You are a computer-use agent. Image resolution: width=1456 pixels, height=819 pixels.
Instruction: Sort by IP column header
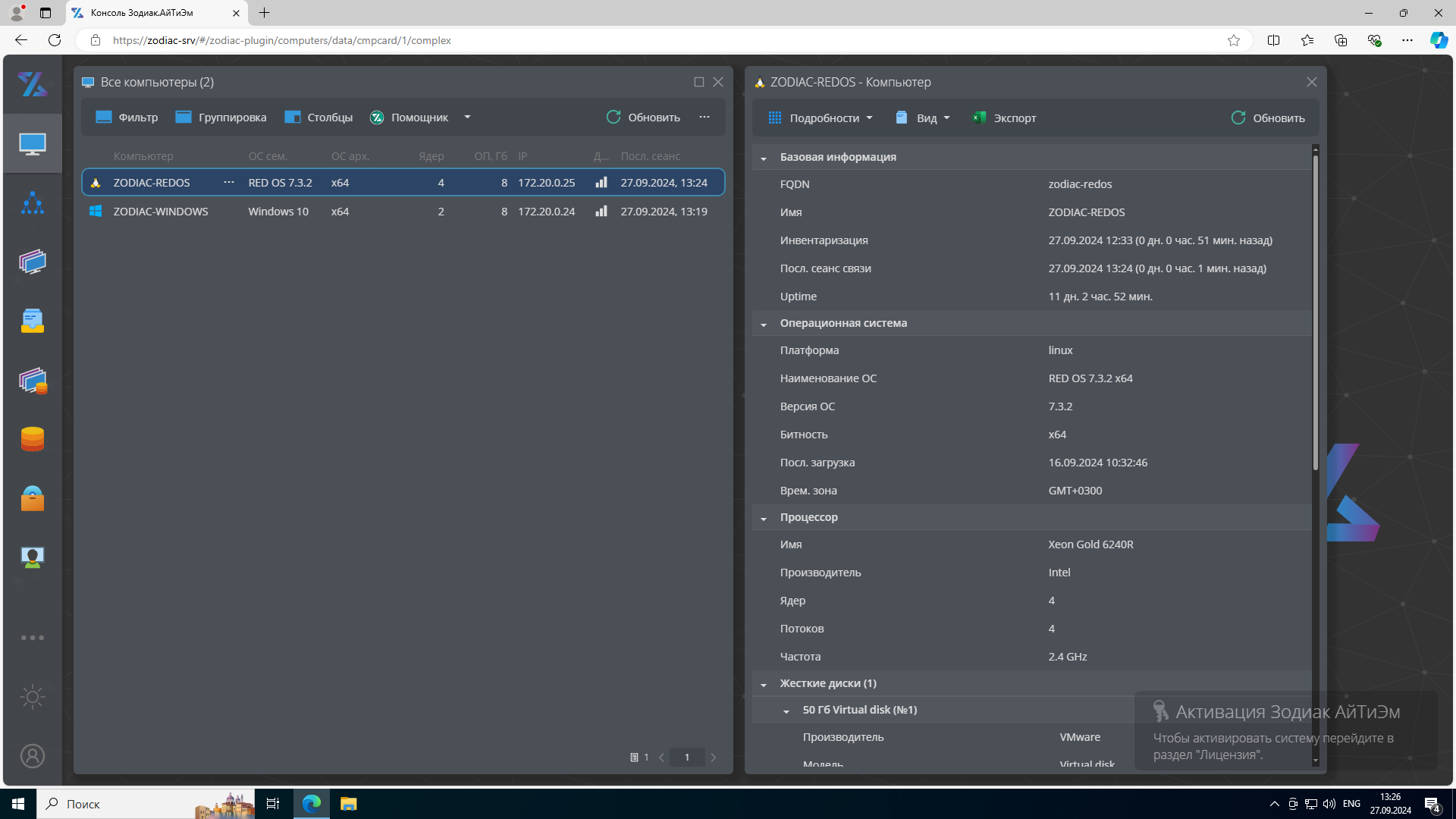522,156
